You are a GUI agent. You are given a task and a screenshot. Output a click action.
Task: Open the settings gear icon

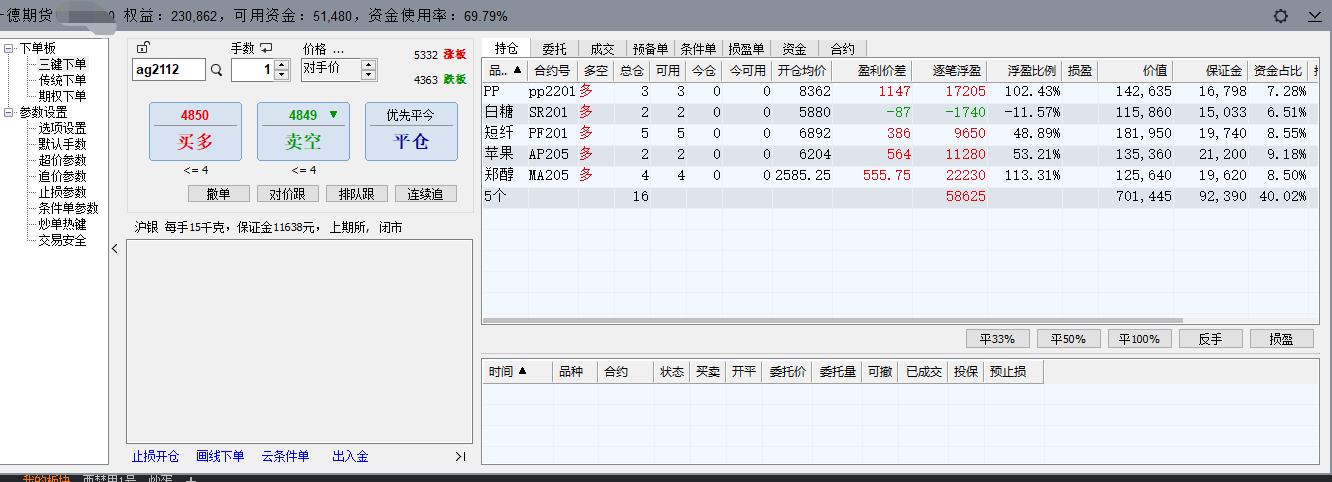(x=1281, y=16)
